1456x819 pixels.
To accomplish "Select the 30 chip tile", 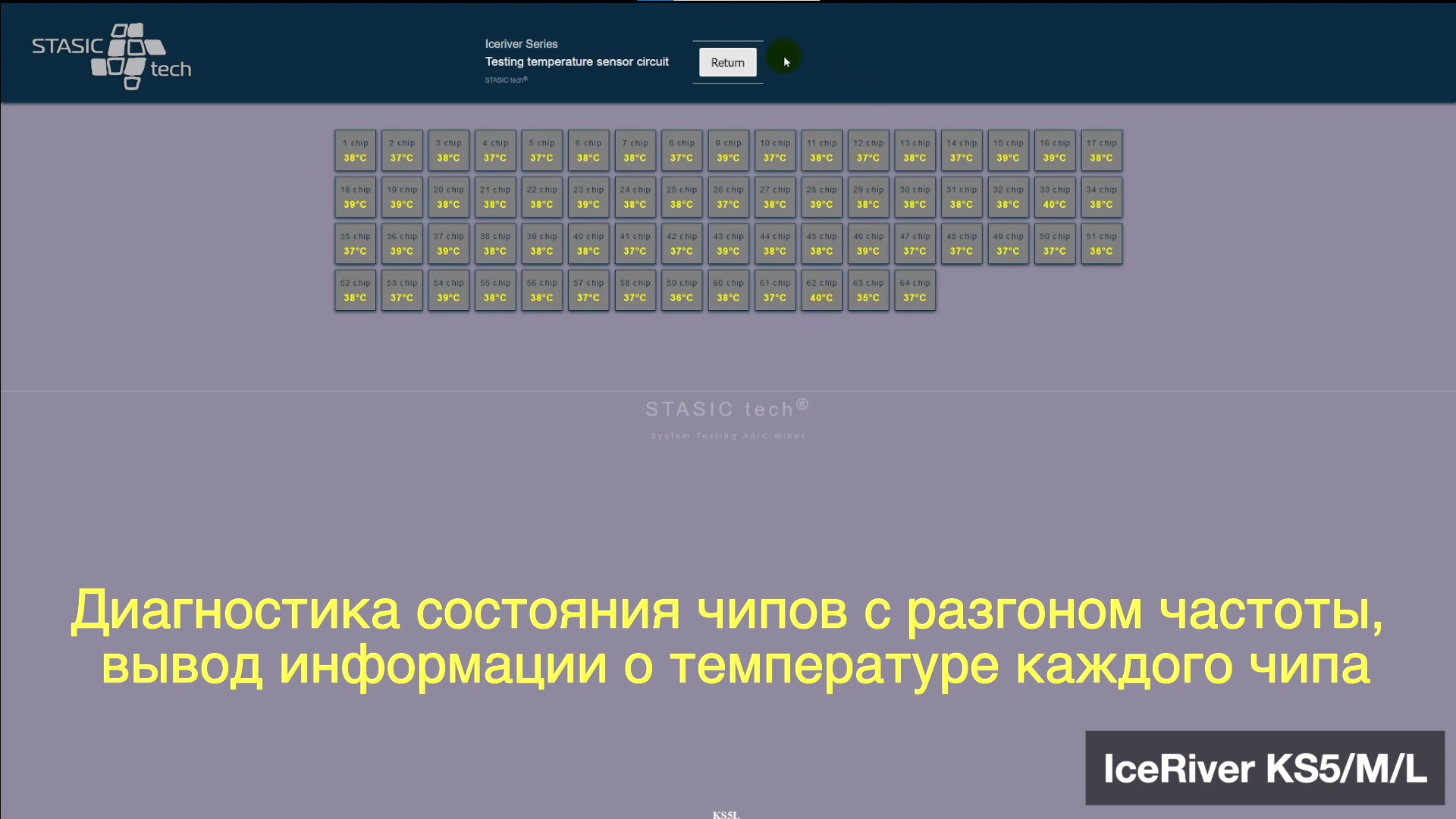I will point(915,197).
